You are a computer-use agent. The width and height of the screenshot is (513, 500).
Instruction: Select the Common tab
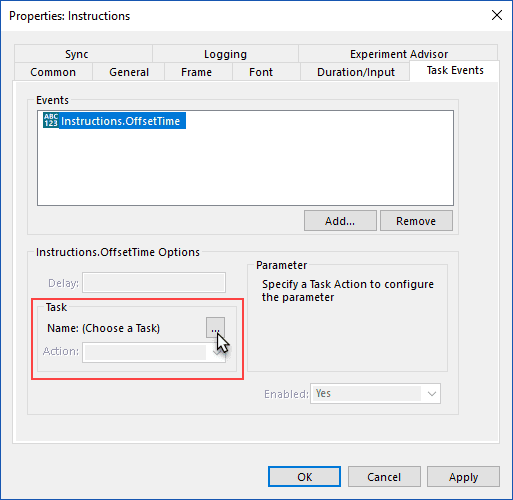coord(53,72)
